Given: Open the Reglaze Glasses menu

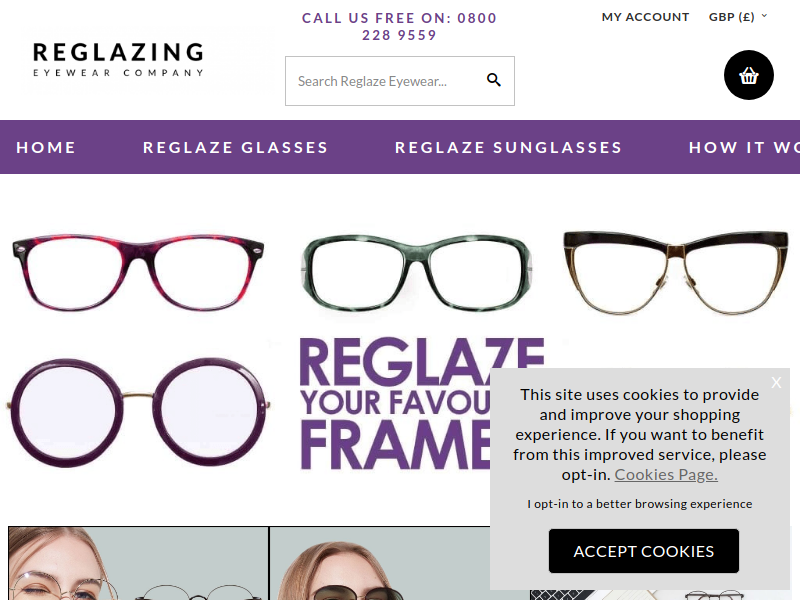Looking at the screenshot, I should [235, 147].
